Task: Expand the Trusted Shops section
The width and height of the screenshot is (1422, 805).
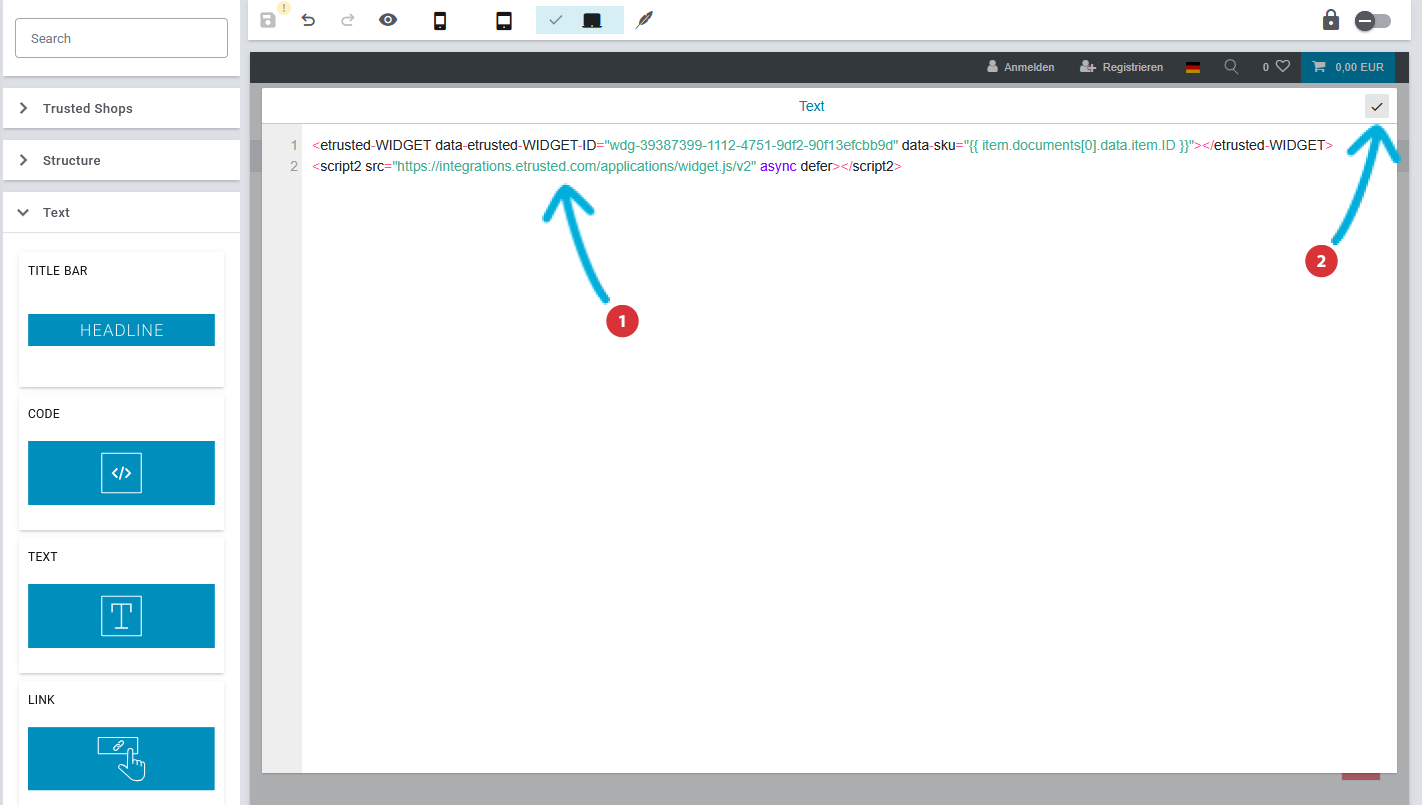Action: 122,108
